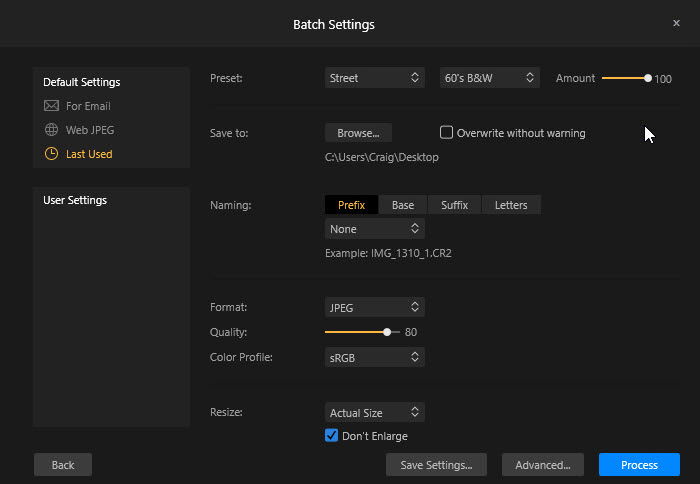This screenshot has width=700, height=484.
Task: Open the 60's B&W preset dropdown
Action: pos(490,78)
